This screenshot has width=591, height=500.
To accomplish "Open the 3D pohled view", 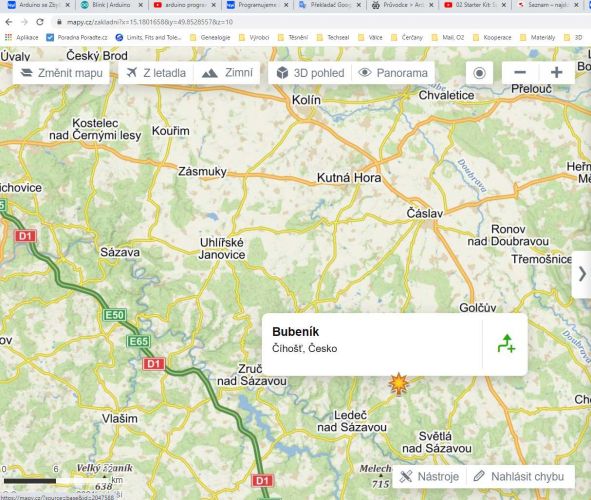I will (x=310, y=73).
